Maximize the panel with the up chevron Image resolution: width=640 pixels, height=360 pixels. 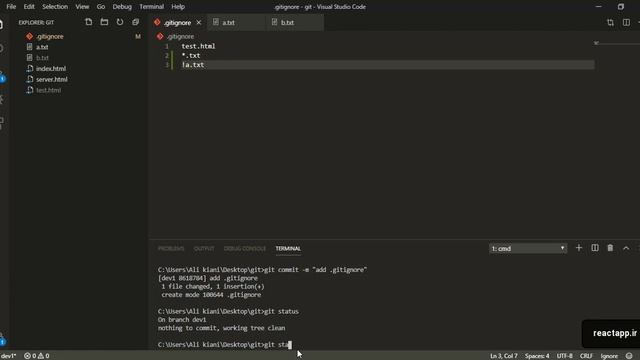(x=626, y=248)
